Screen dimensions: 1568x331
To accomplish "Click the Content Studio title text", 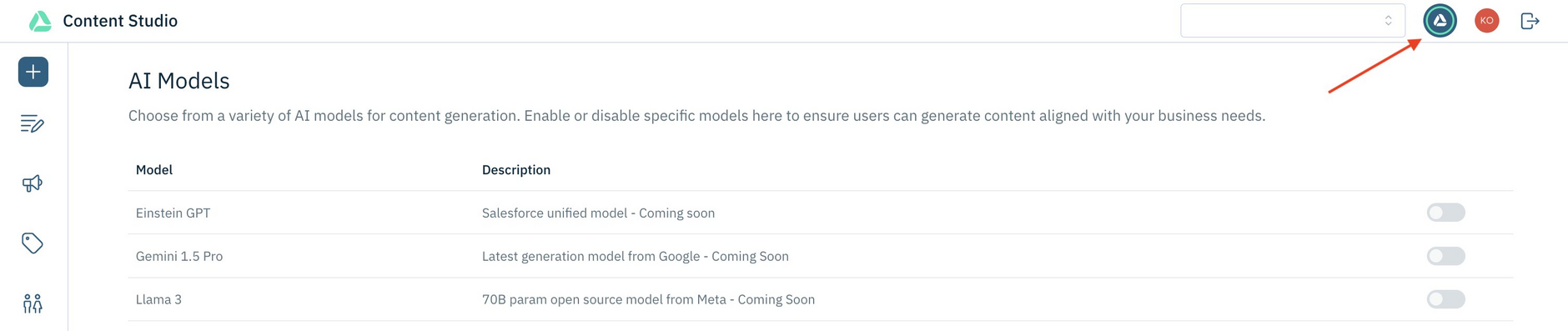I will [x=120, y=21].
